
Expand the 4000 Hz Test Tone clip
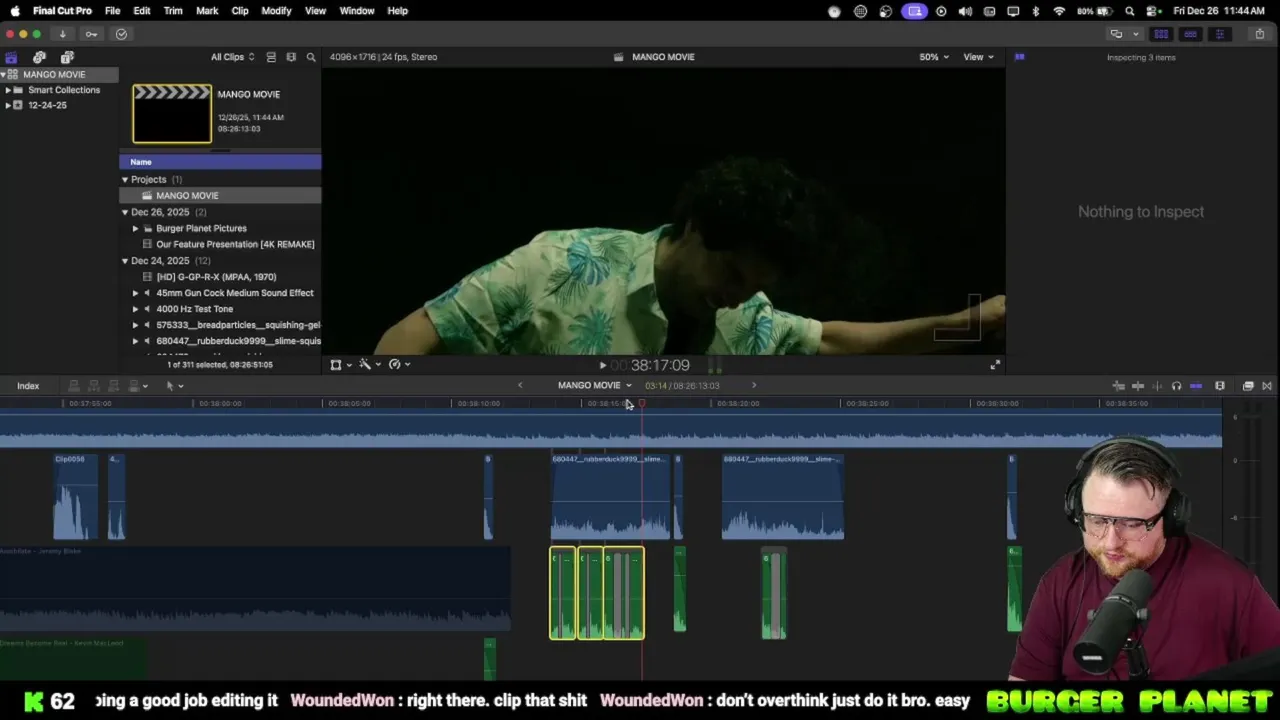(136, 309)
